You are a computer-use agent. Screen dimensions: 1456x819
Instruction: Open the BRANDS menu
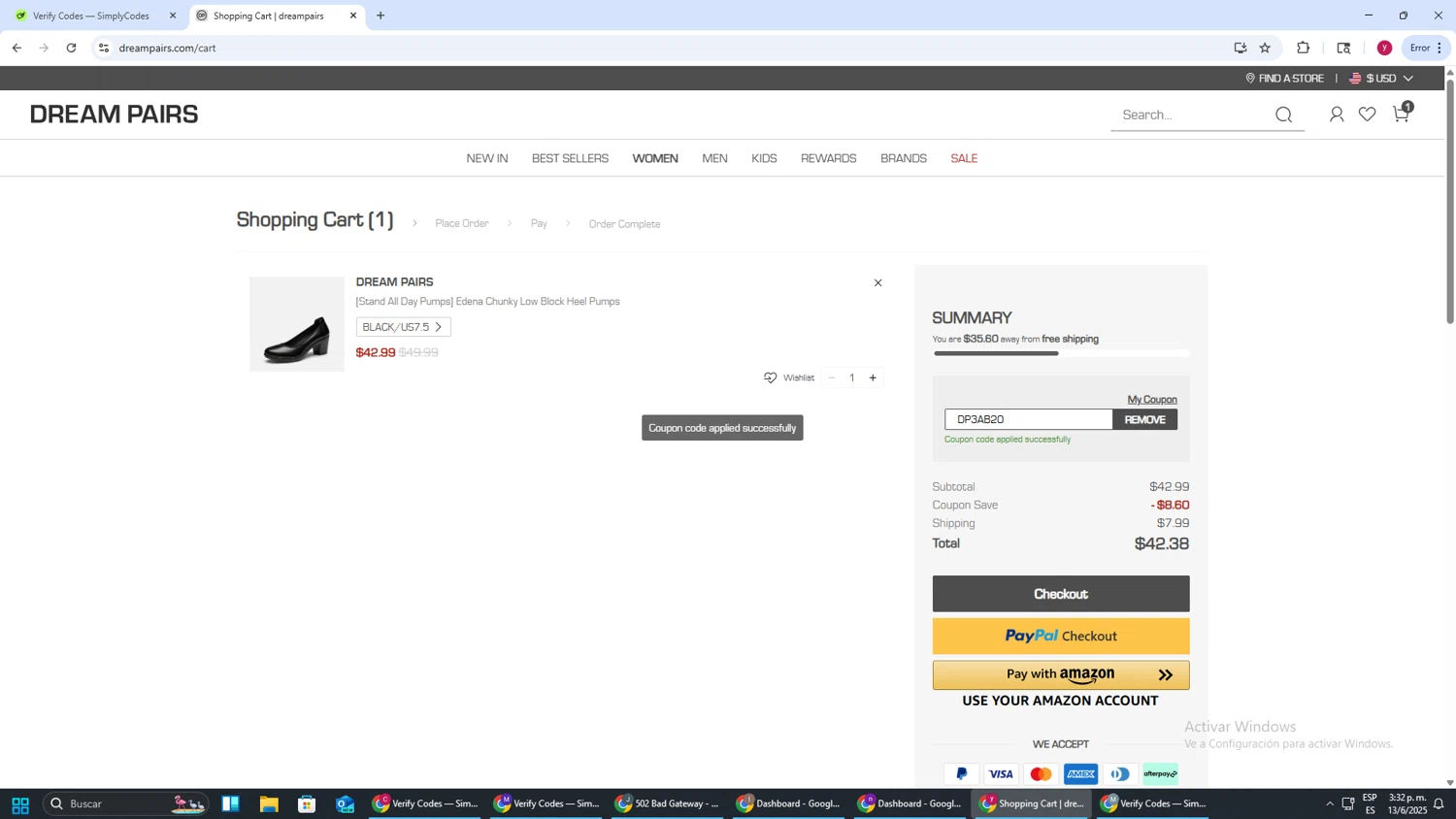tap(903, 158)
